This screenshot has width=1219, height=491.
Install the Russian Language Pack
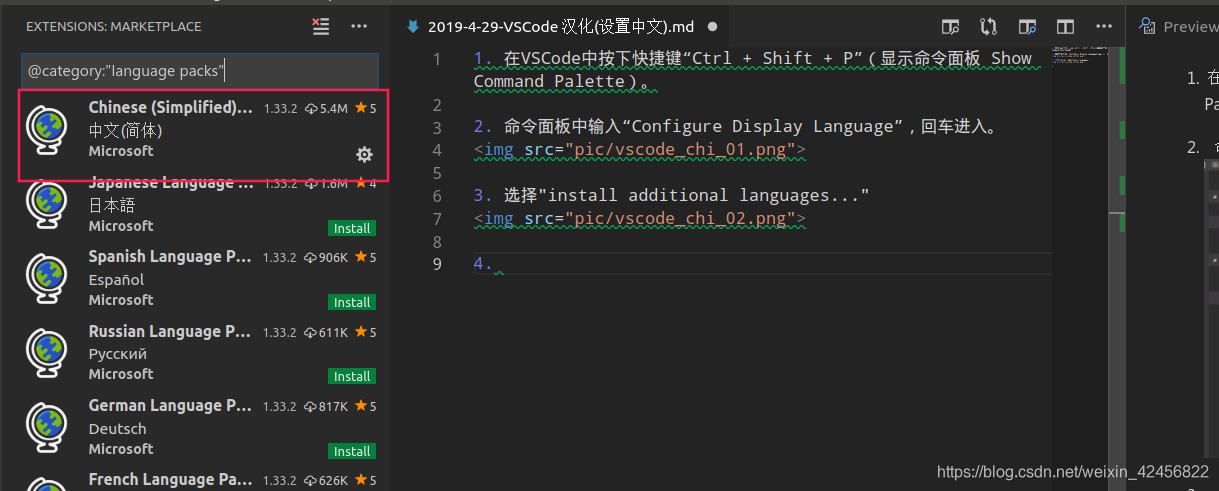pos(352,376)
